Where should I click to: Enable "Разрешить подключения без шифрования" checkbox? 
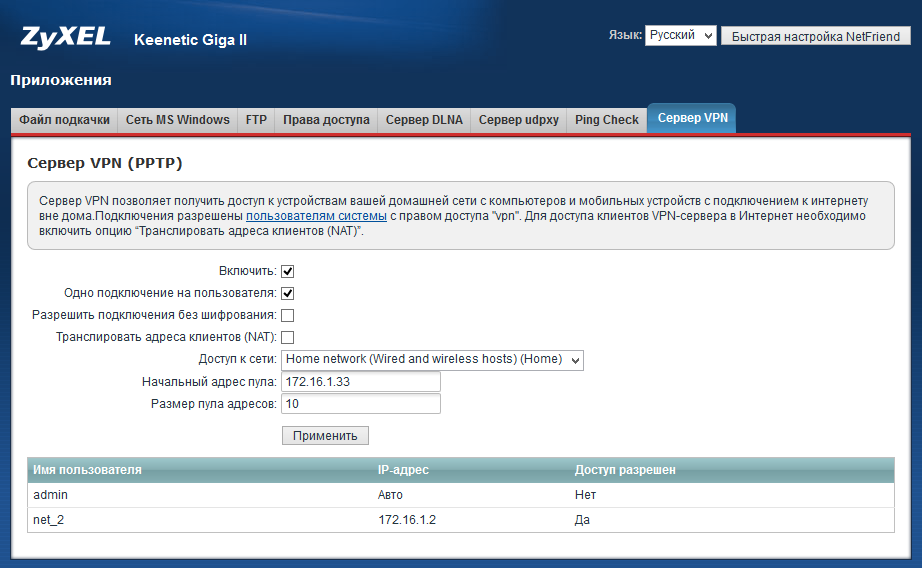(x=287, y=315)
